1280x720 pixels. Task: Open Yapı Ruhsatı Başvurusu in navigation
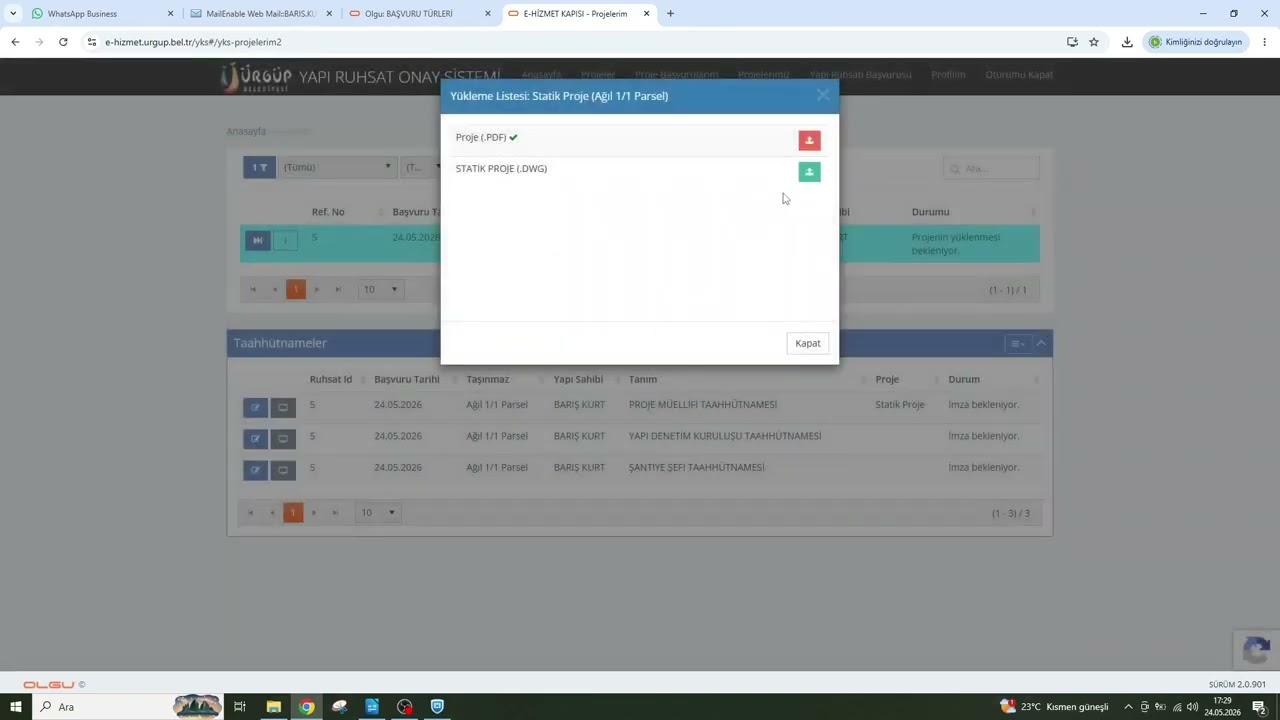tap(860, 74)
